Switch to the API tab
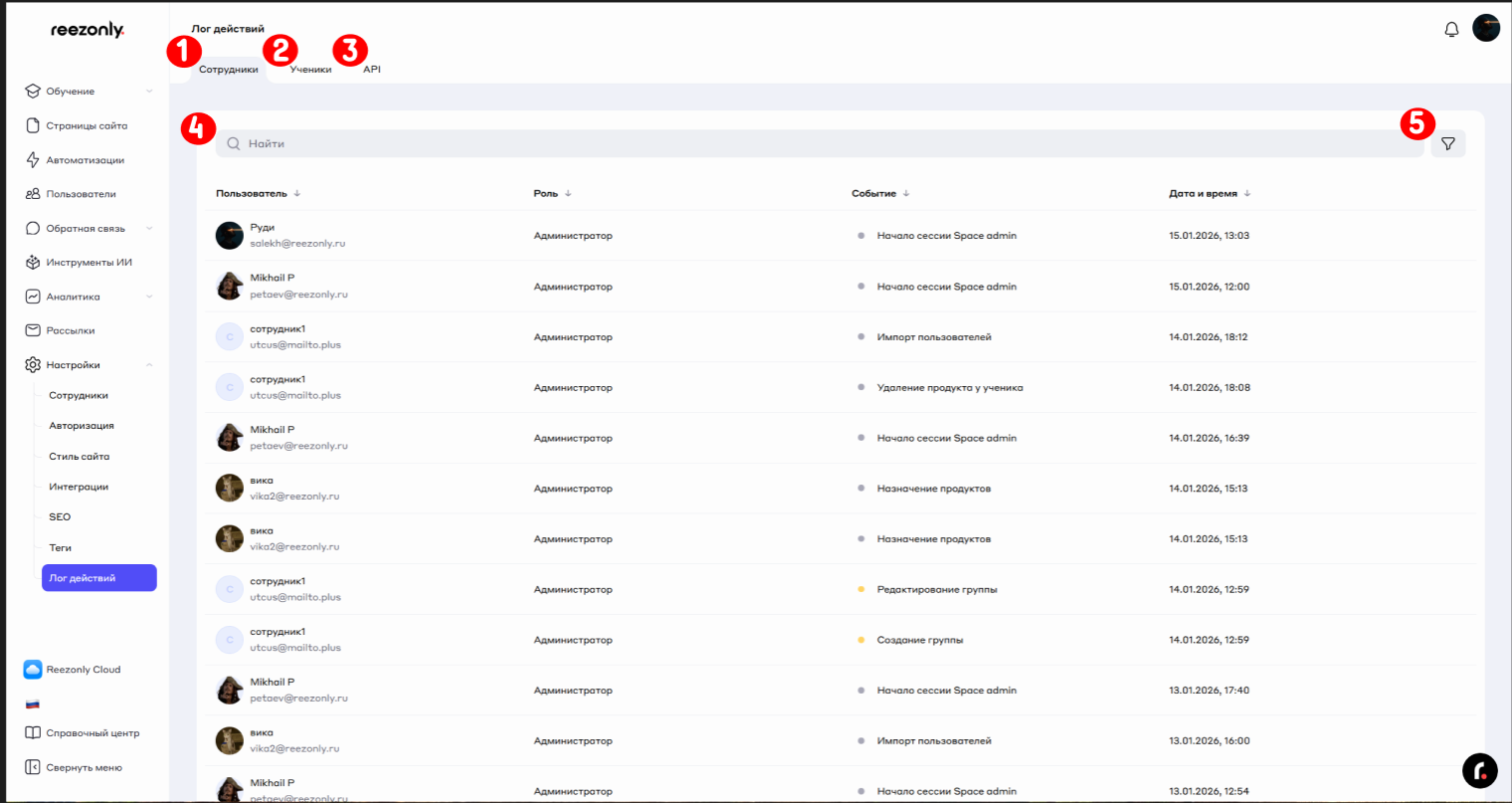This screenshot has width=1512, height=803. click(371, 70)
